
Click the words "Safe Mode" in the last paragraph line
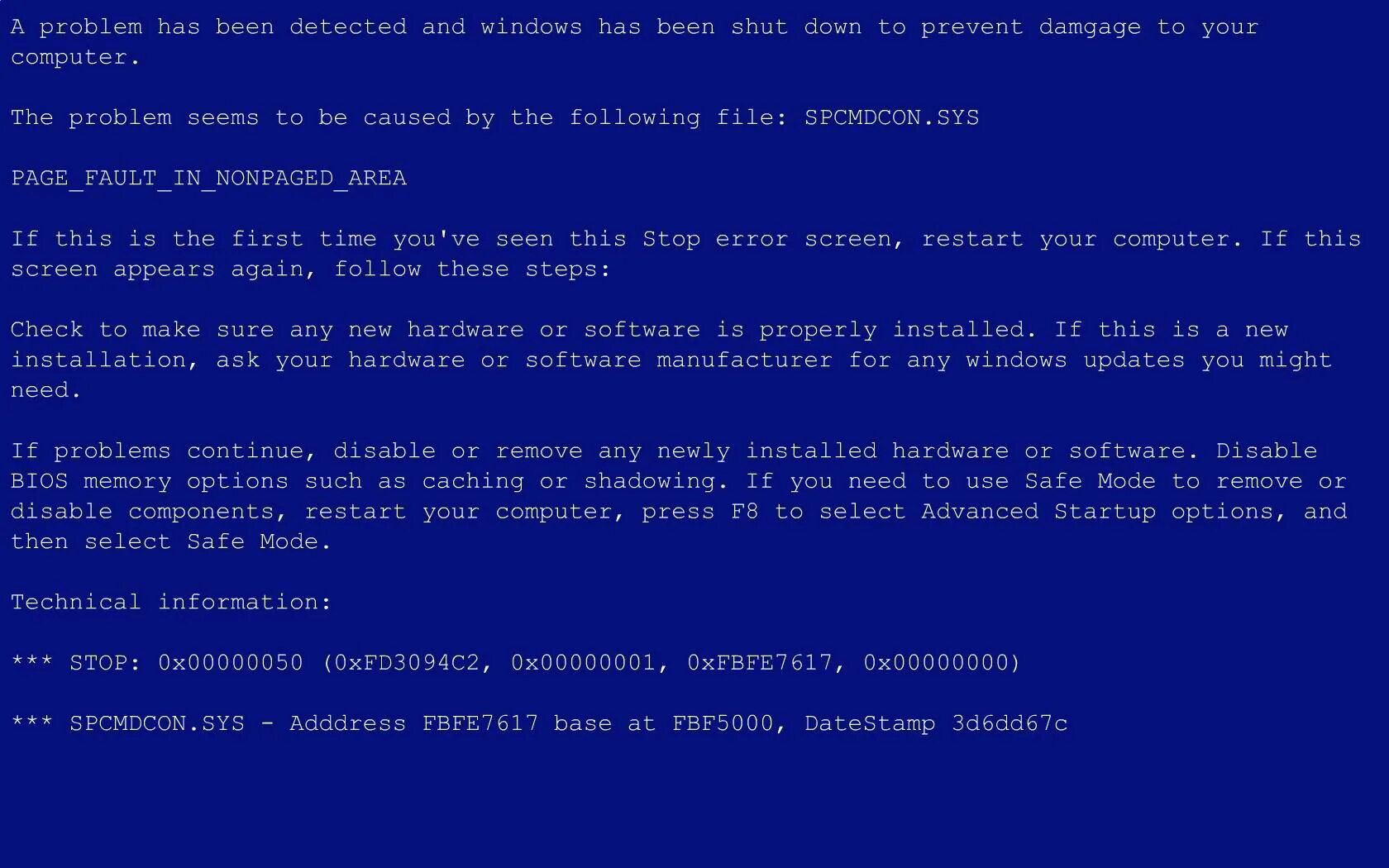pyautogui.click(x=253, y=541)
